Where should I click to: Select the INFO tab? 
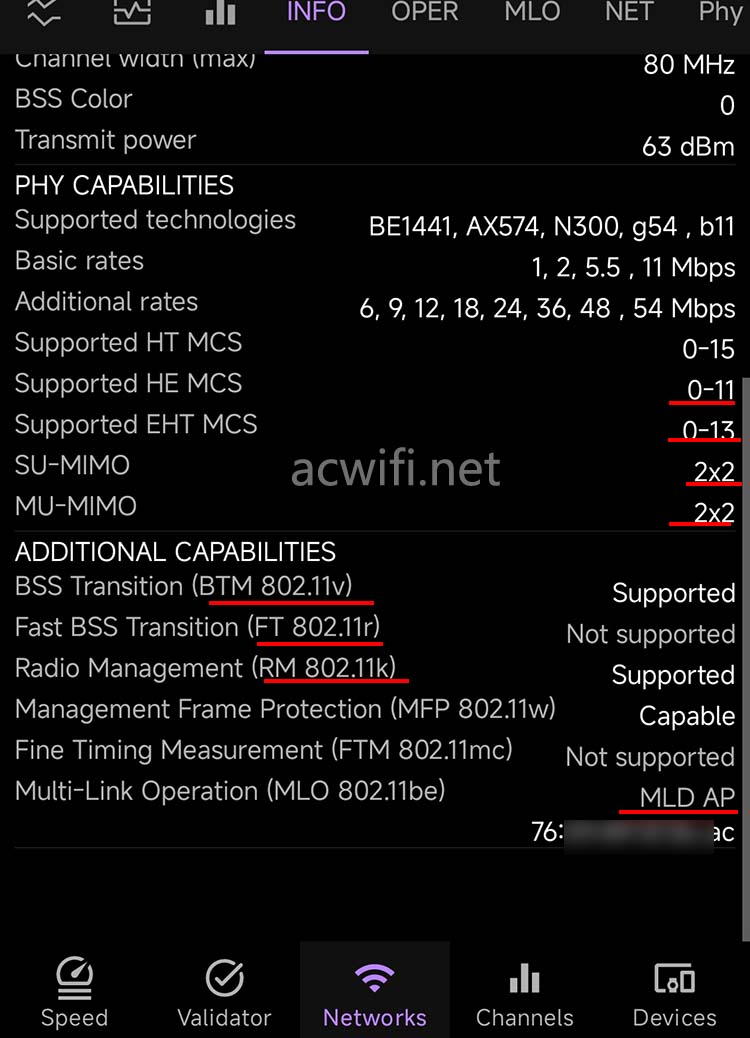tap(316, 12)
